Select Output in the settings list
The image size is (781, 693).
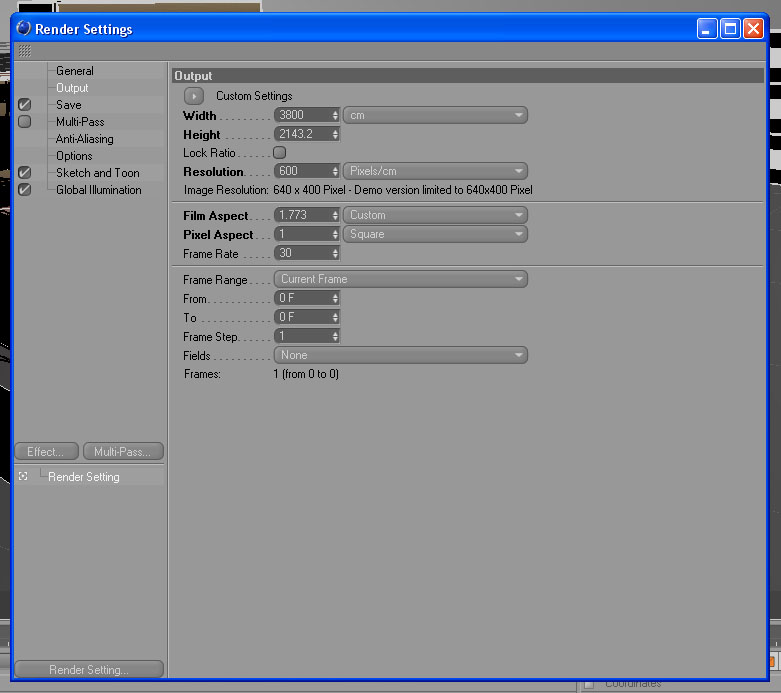[x=72, y=88]
